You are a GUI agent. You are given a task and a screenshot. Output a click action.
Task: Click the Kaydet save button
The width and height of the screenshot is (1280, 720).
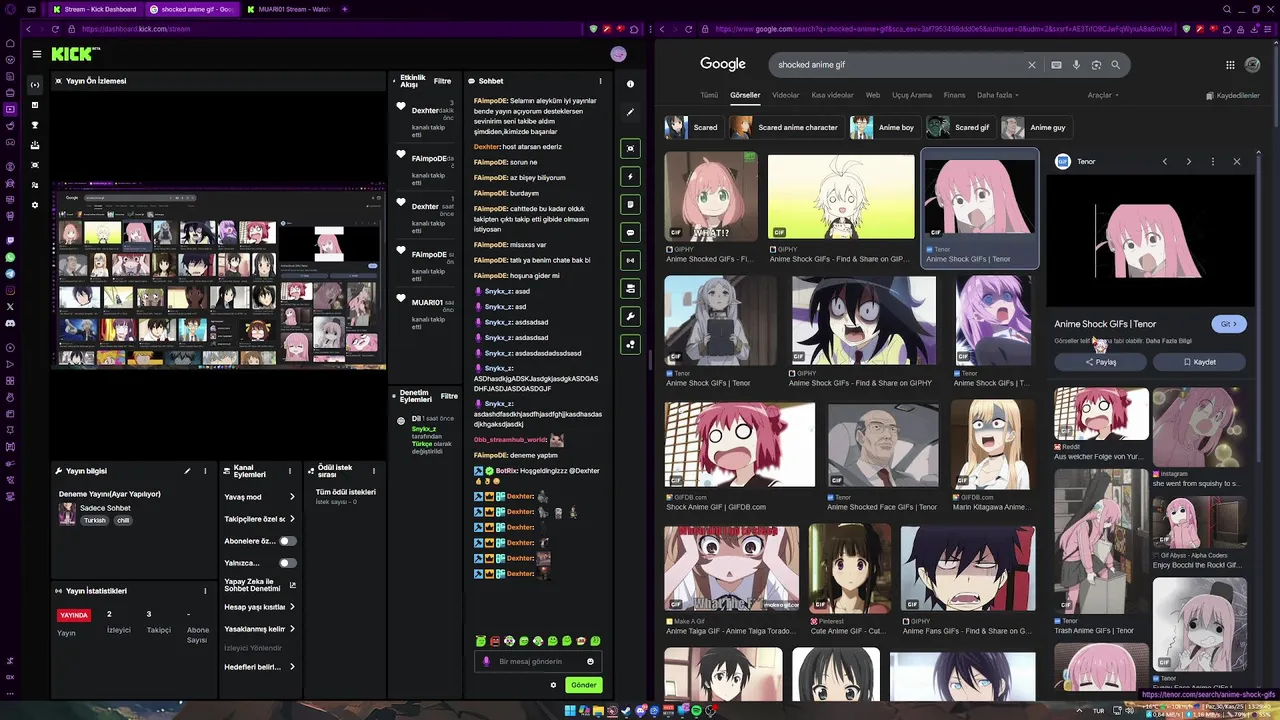[1199, 362]
